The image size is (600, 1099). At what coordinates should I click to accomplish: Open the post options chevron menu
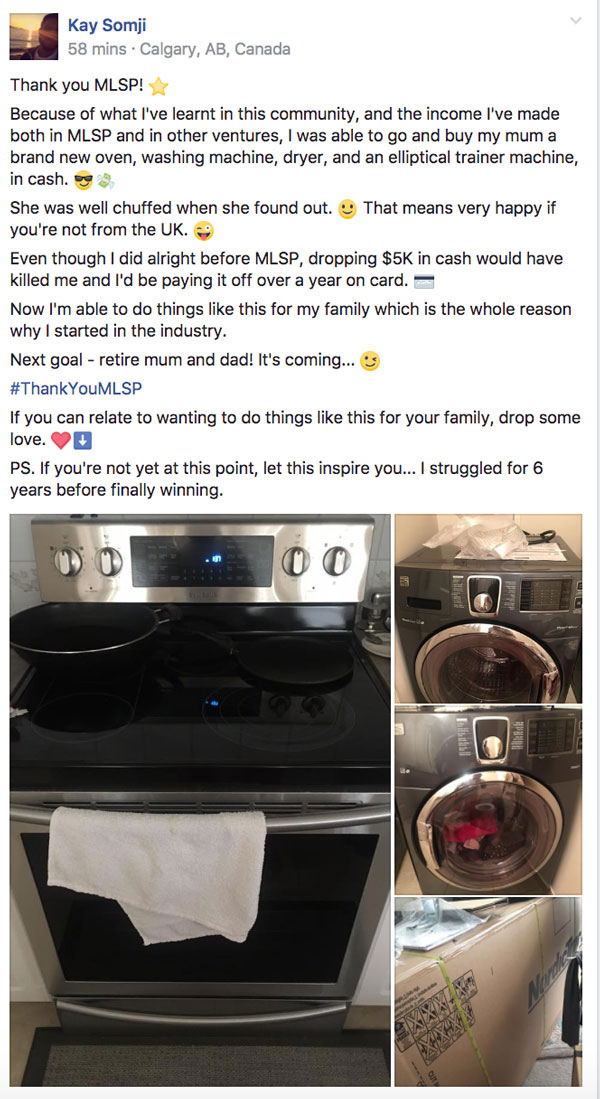[575, 21]
